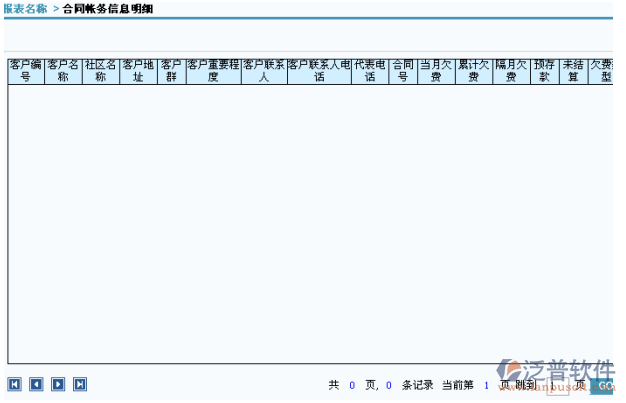This screenshot has width=626, height=403.
Task: Select the 客户联系人电话 column header
Action: tap(319, 71)
